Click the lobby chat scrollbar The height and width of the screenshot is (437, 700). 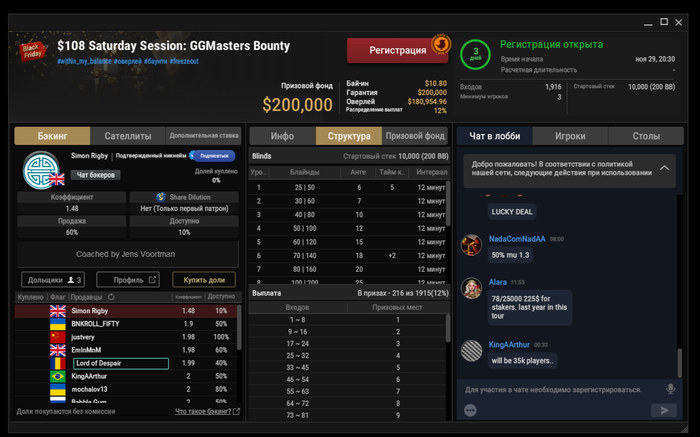[x=679, y=362]
